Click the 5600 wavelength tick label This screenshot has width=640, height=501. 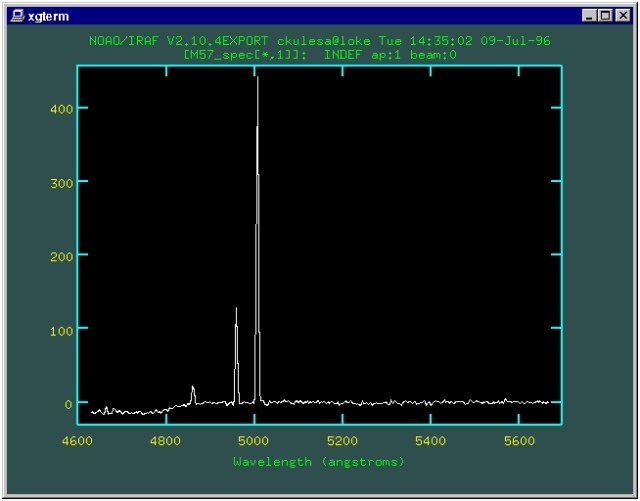coord(518,441)
